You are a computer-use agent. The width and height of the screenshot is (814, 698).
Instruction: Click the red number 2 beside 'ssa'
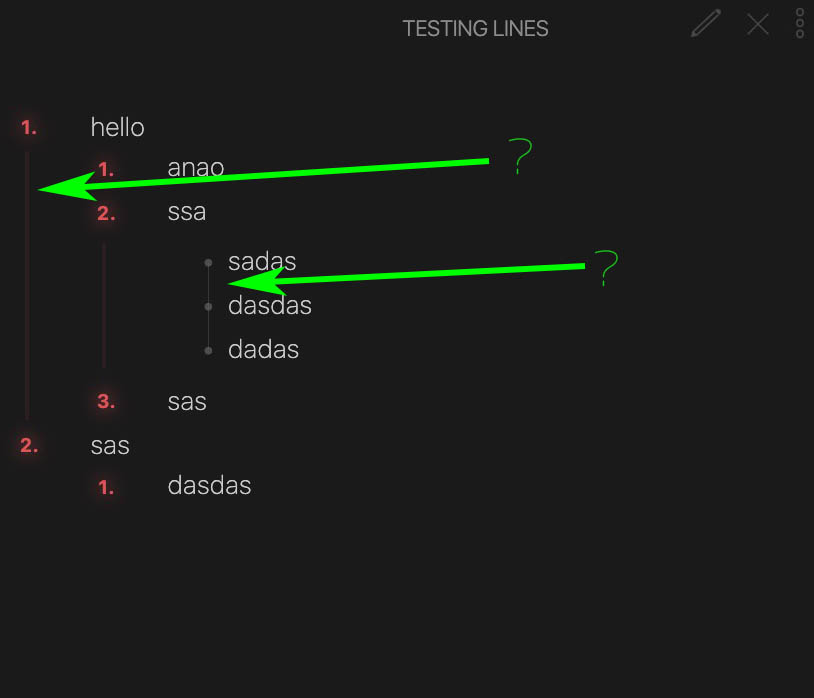coord(106,213)
